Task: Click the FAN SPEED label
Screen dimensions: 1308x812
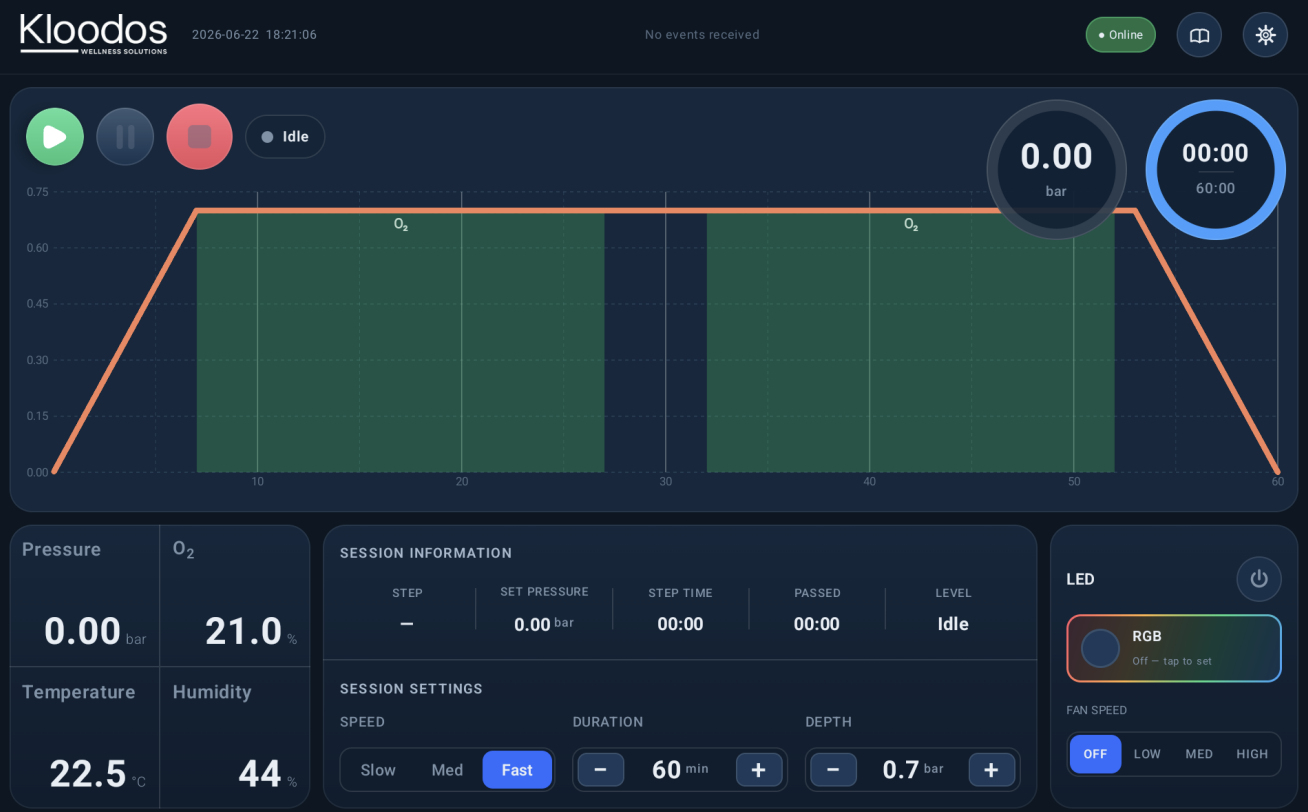Action: click(1096, 710)
